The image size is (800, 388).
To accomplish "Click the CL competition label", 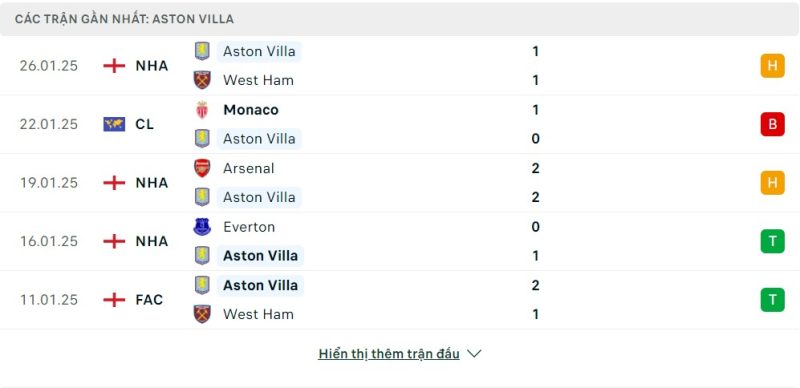I will (x=144, y=124).
